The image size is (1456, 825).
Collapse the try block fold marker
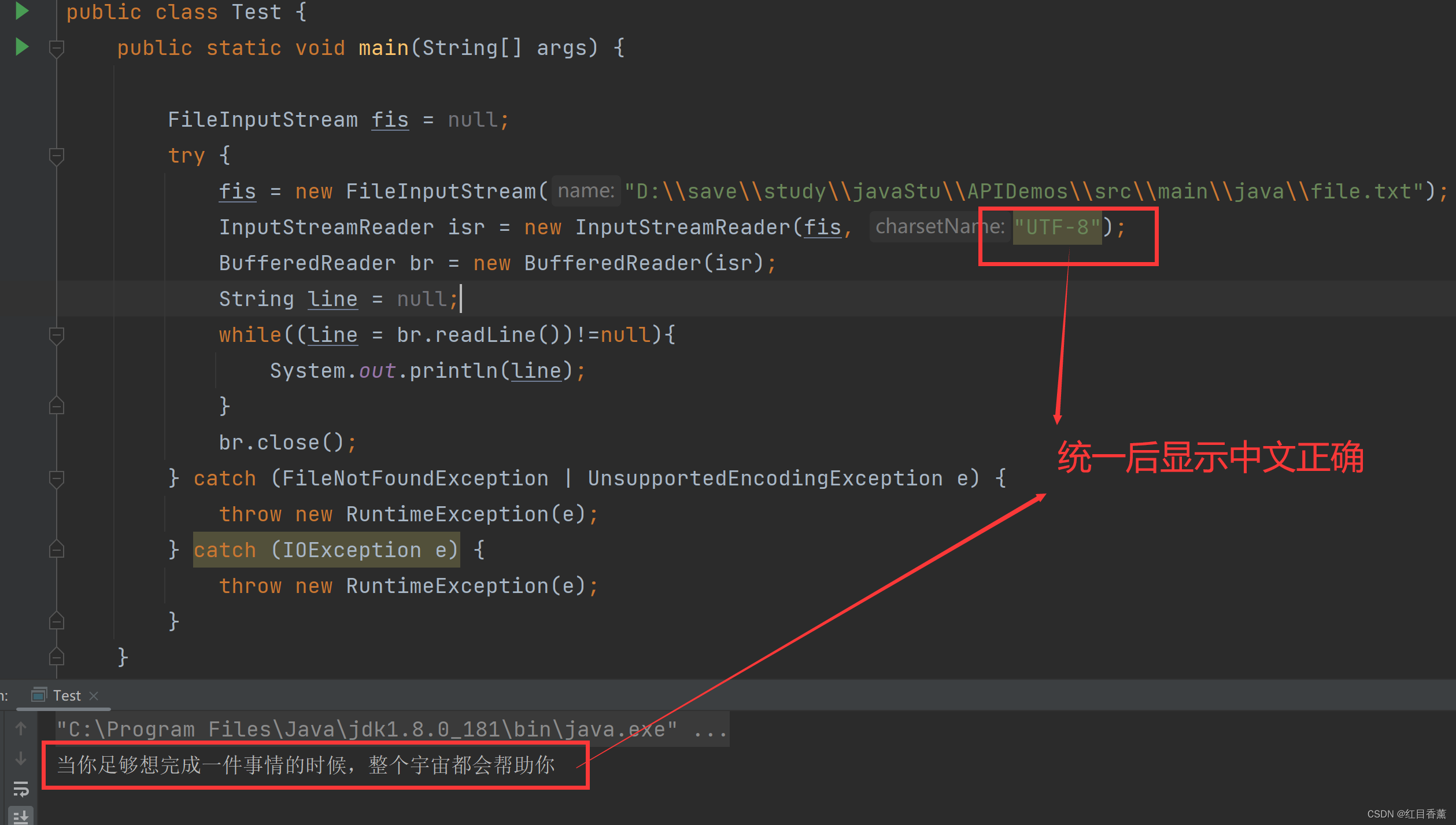(x=56, y=156)
